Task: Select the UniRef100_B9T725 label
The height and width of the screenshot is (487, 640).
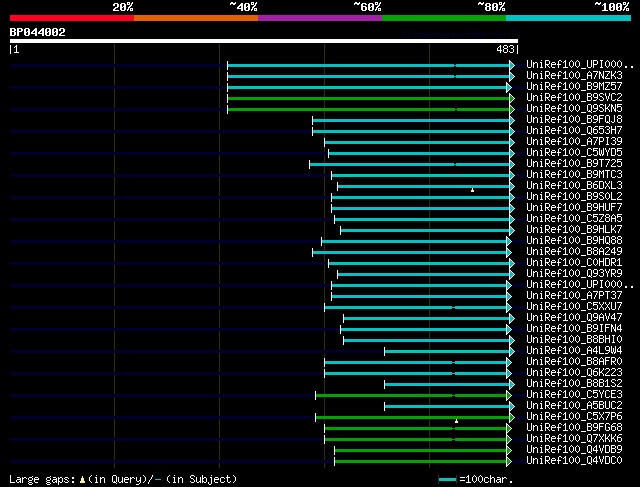Action: (x=574, y=164)
